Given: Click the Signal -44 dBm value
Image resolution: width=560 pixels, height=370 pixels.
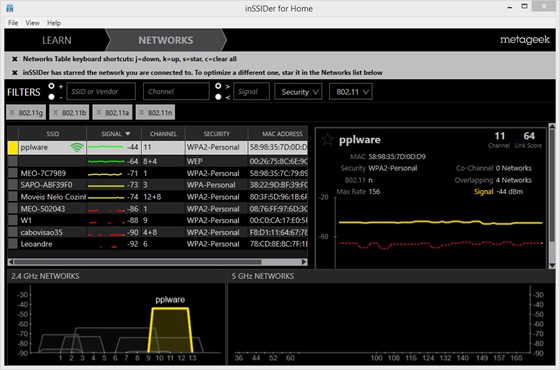Looking at the screenshot, I should pyautogui.click(x=509, y=192).
